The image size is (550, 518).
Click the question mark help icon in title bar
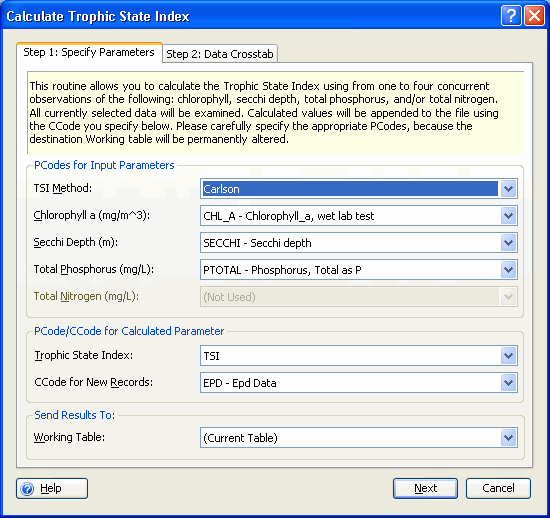point(511,16)
